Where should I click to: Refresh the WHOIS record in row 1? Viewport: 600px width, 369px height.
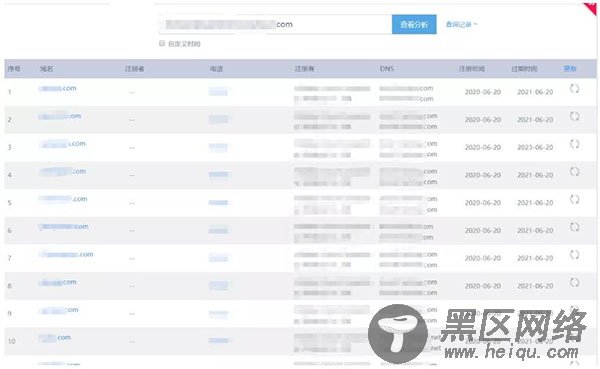point(574,88)
